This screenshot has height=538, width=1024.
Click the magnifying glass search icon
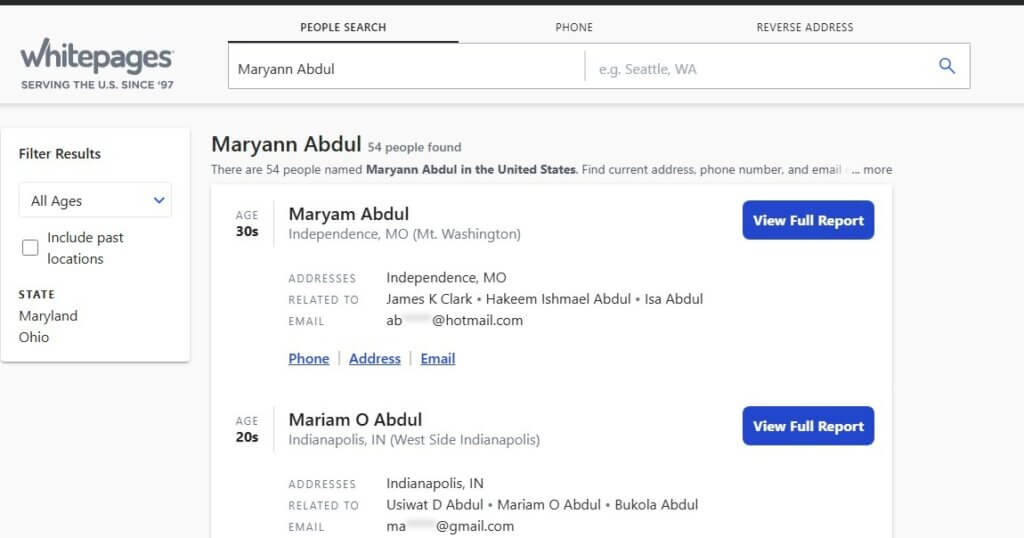946,67
